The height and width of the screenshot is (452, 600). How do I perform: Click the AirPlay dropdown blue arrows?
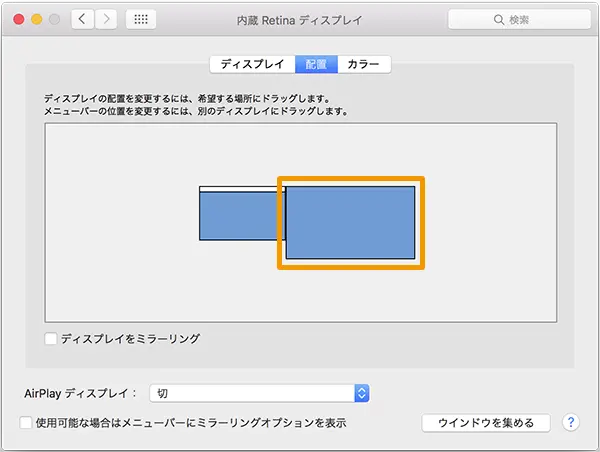(x=362, y=394)
